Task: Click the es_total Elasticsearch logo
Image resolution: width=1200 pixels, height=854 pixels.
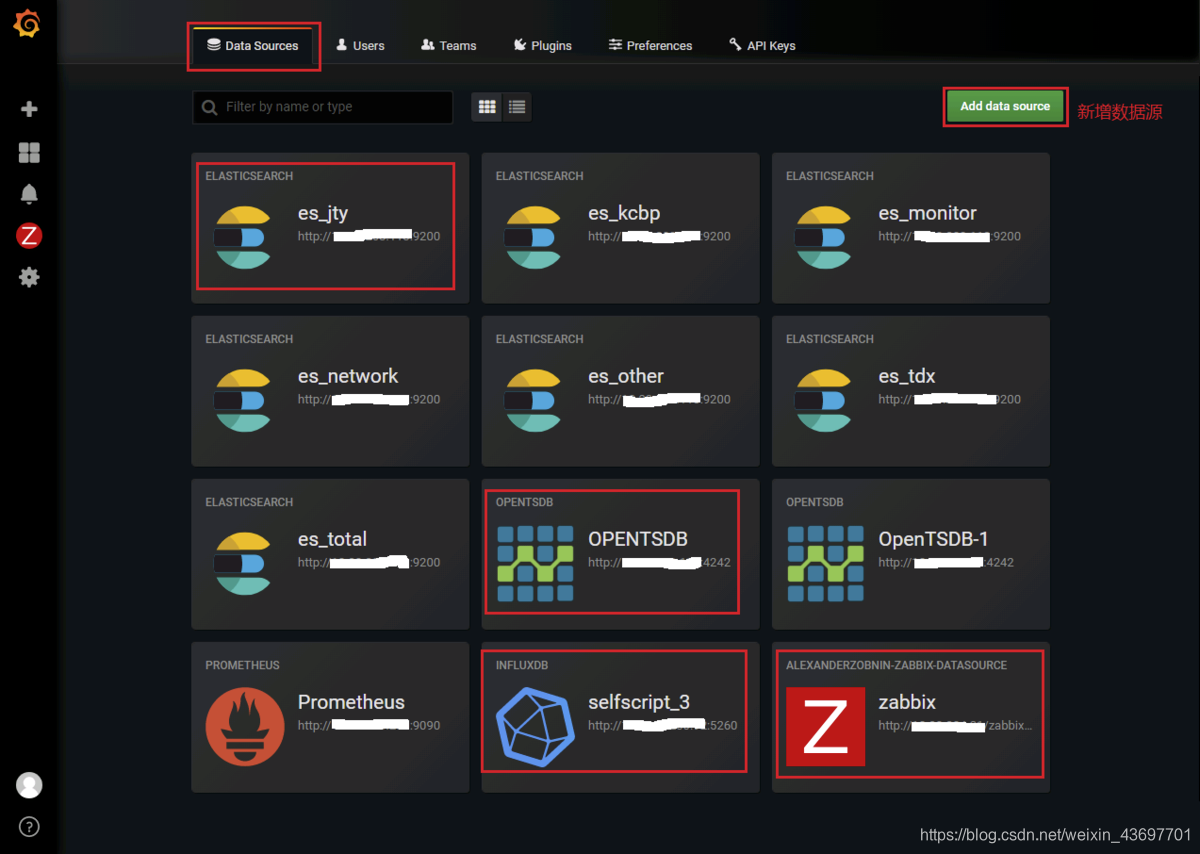Action: pyautogui.click(x=242, y=564)
